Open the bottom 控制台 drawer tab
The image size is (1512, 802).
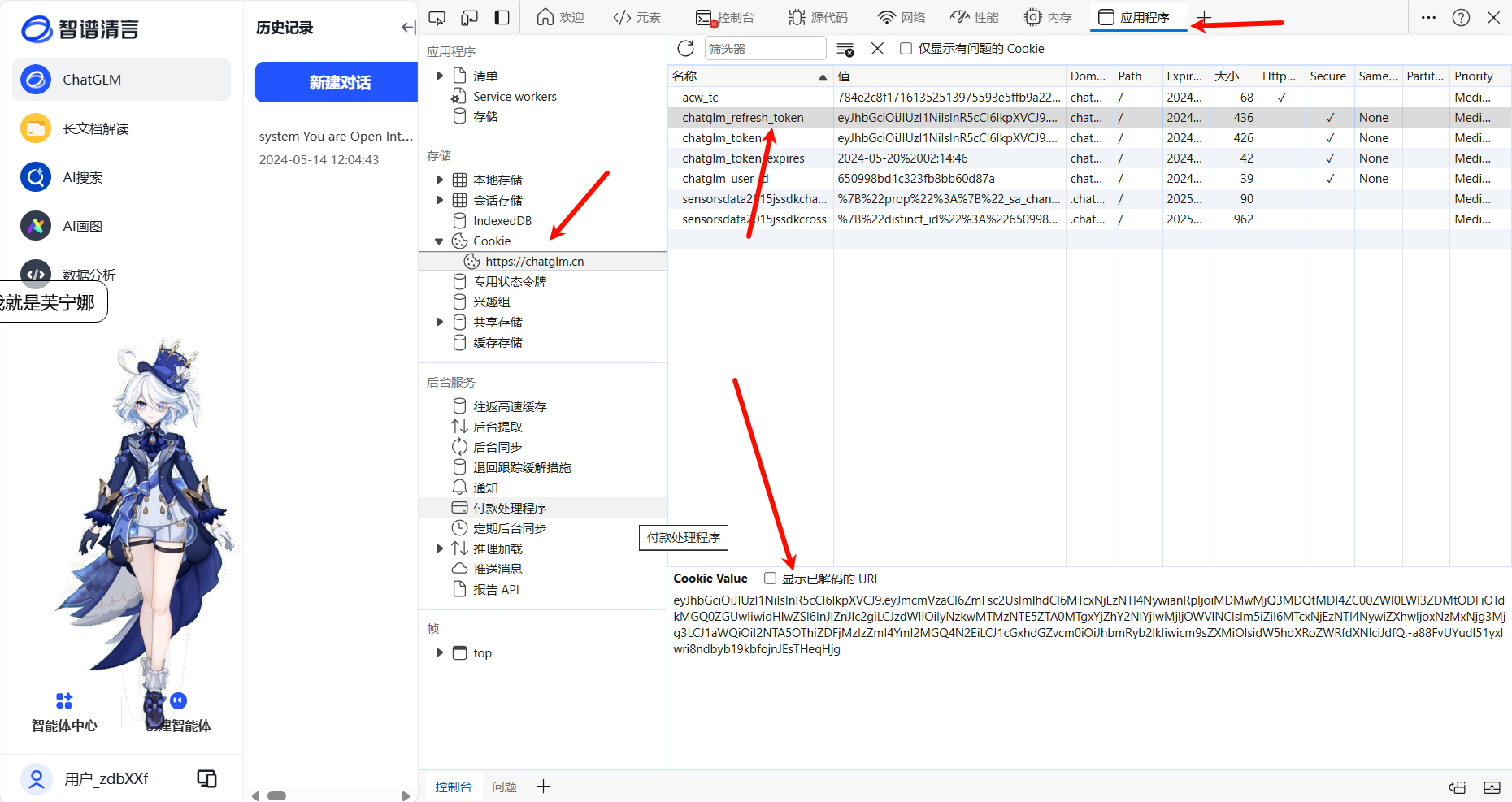[453, 787]
